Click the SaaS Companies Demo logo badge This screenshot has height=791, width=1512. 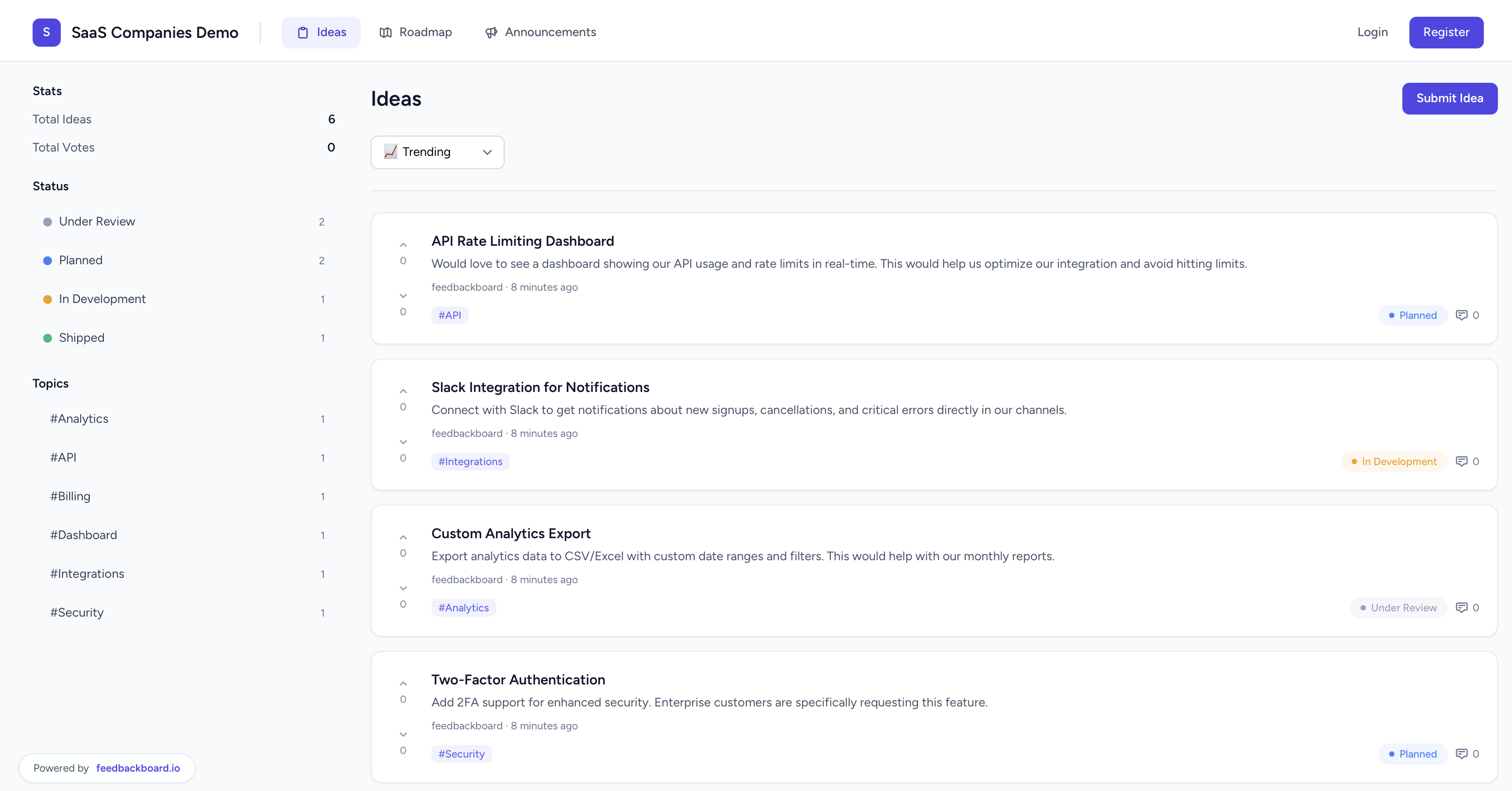click(46, 32)
